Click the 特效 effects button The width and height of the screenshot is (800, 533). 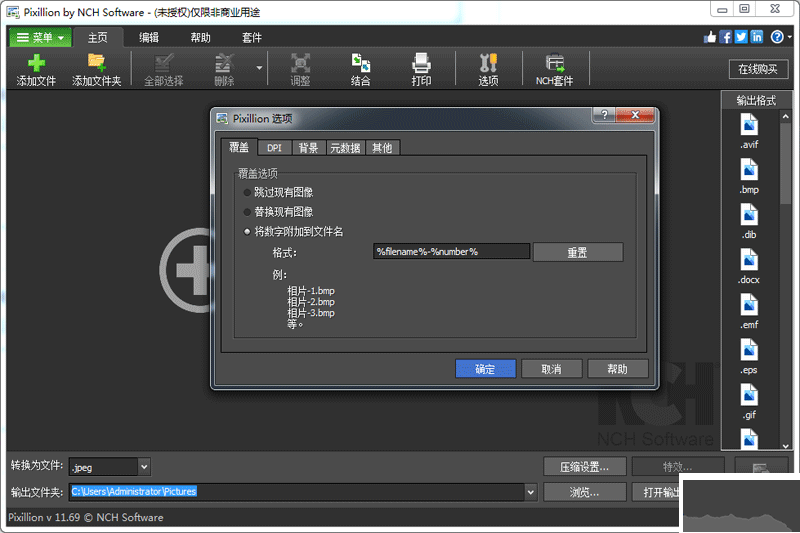click(678, 467)
